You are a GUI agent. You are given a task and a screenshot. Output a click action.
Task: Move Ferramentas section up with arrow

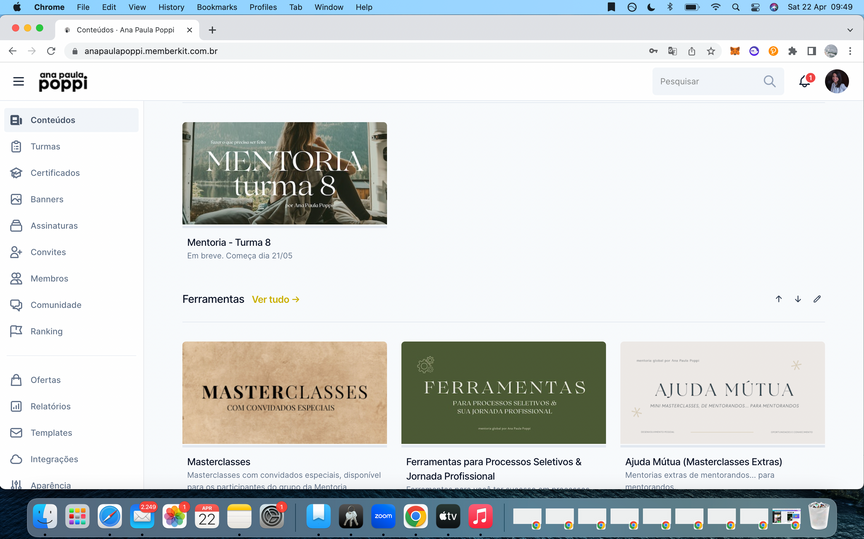(x=779, y=299)
